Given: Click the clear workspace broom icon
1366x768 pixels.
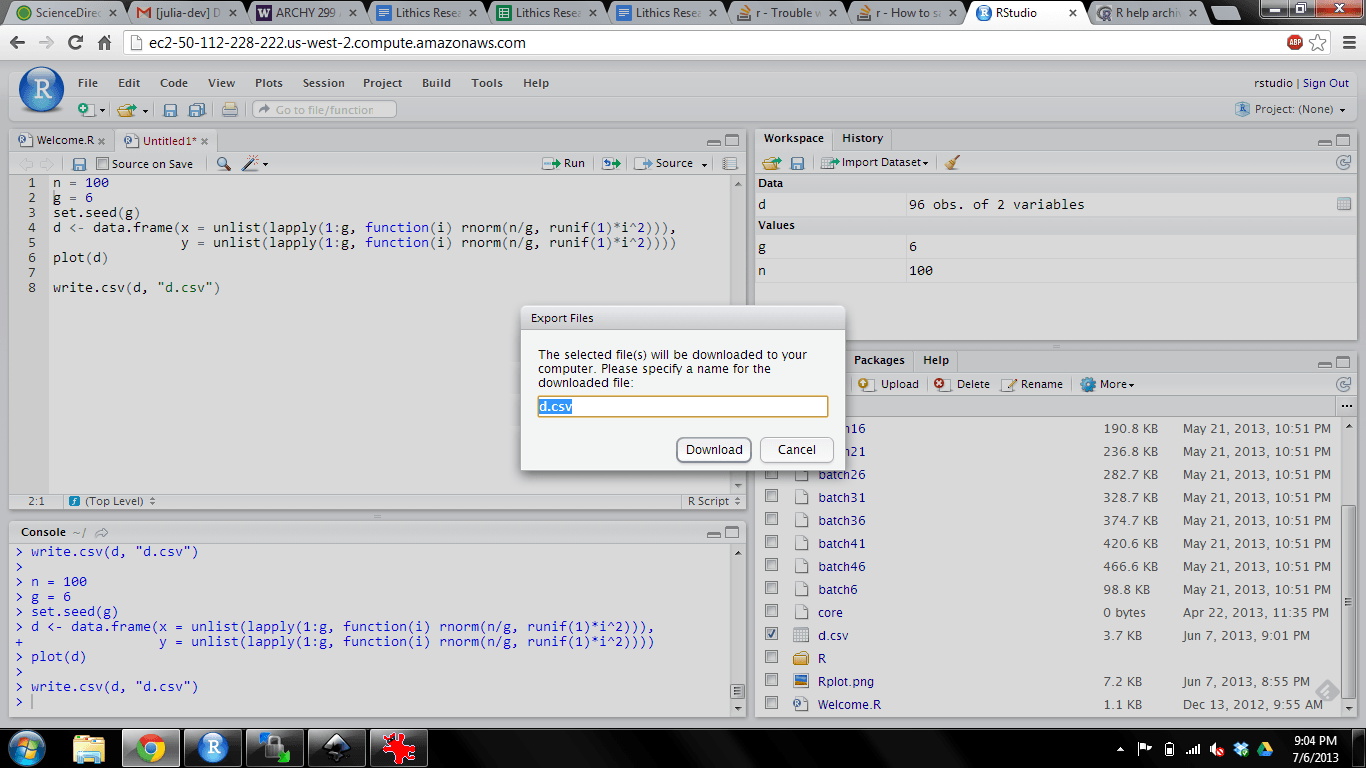Looking at the screenshot, I should pyautogui.click(x=952, y=162).
